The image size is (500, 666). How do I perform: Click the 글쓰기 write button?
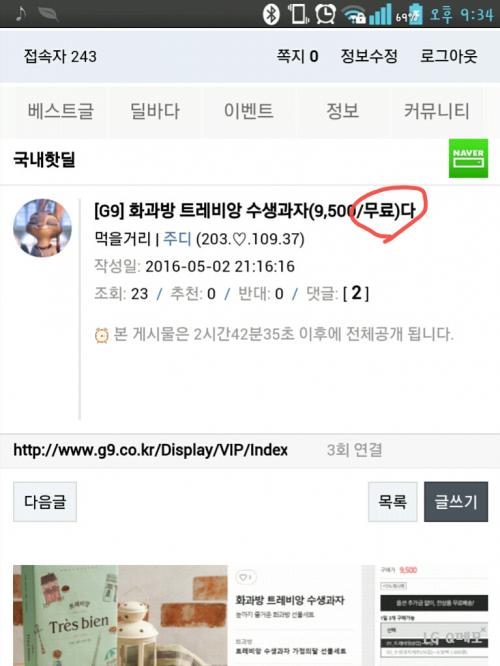coord(456,502)
